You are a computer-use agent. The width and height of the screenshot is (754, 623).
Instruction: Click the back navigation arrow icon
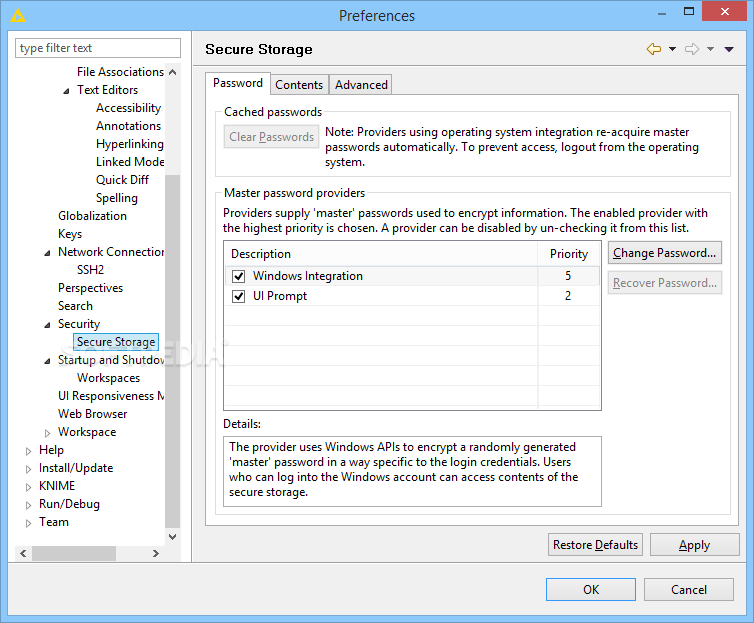pos(654,49)
